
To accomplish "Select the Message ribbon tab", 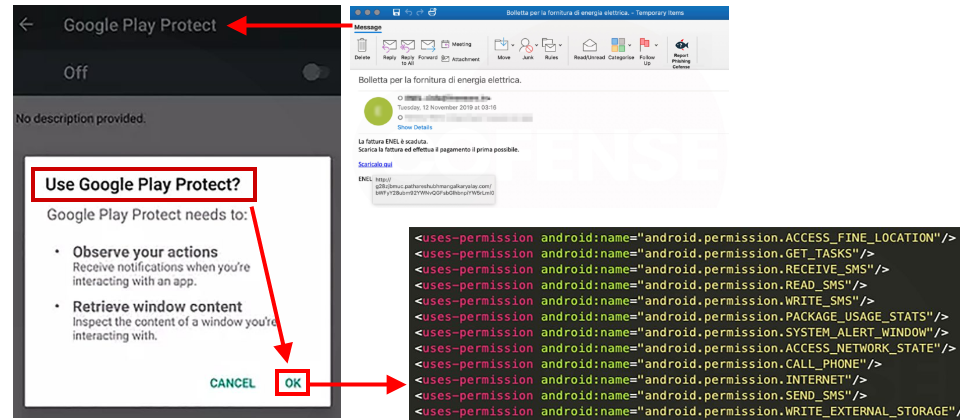I will [x=369, y=28].
